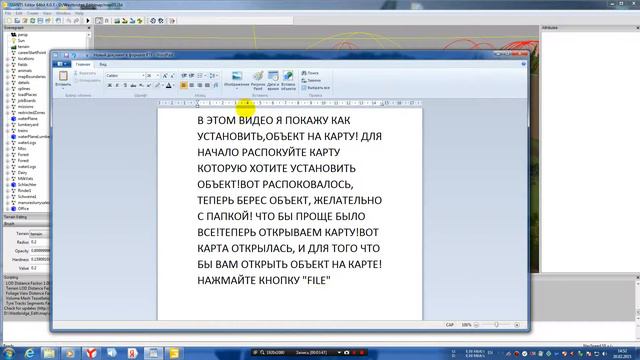
Task: Decrease font size with shrink font icon
Action: 172,76
